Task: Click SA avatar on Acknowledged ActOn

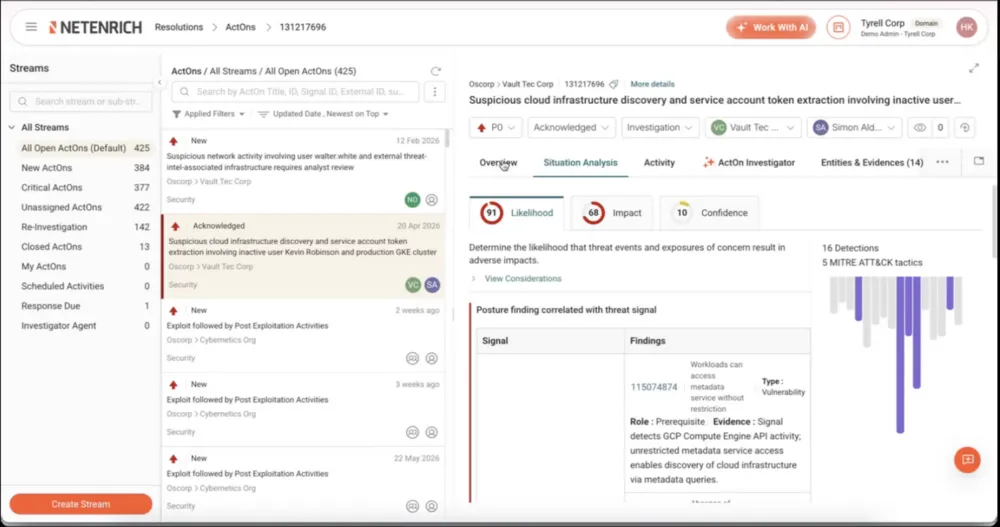Action: pos(432,285)
